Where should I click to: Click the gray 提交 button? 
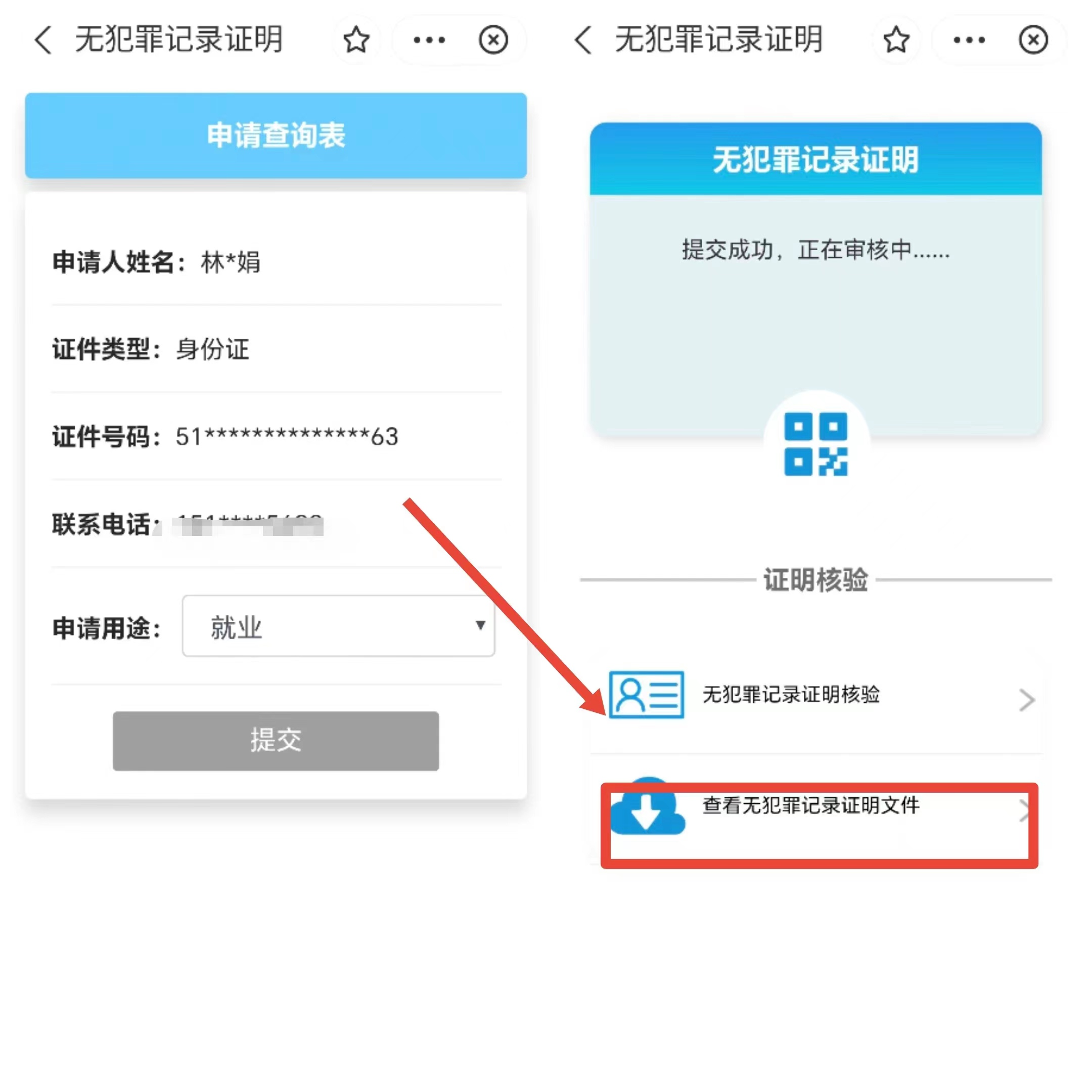coord(276,741)
